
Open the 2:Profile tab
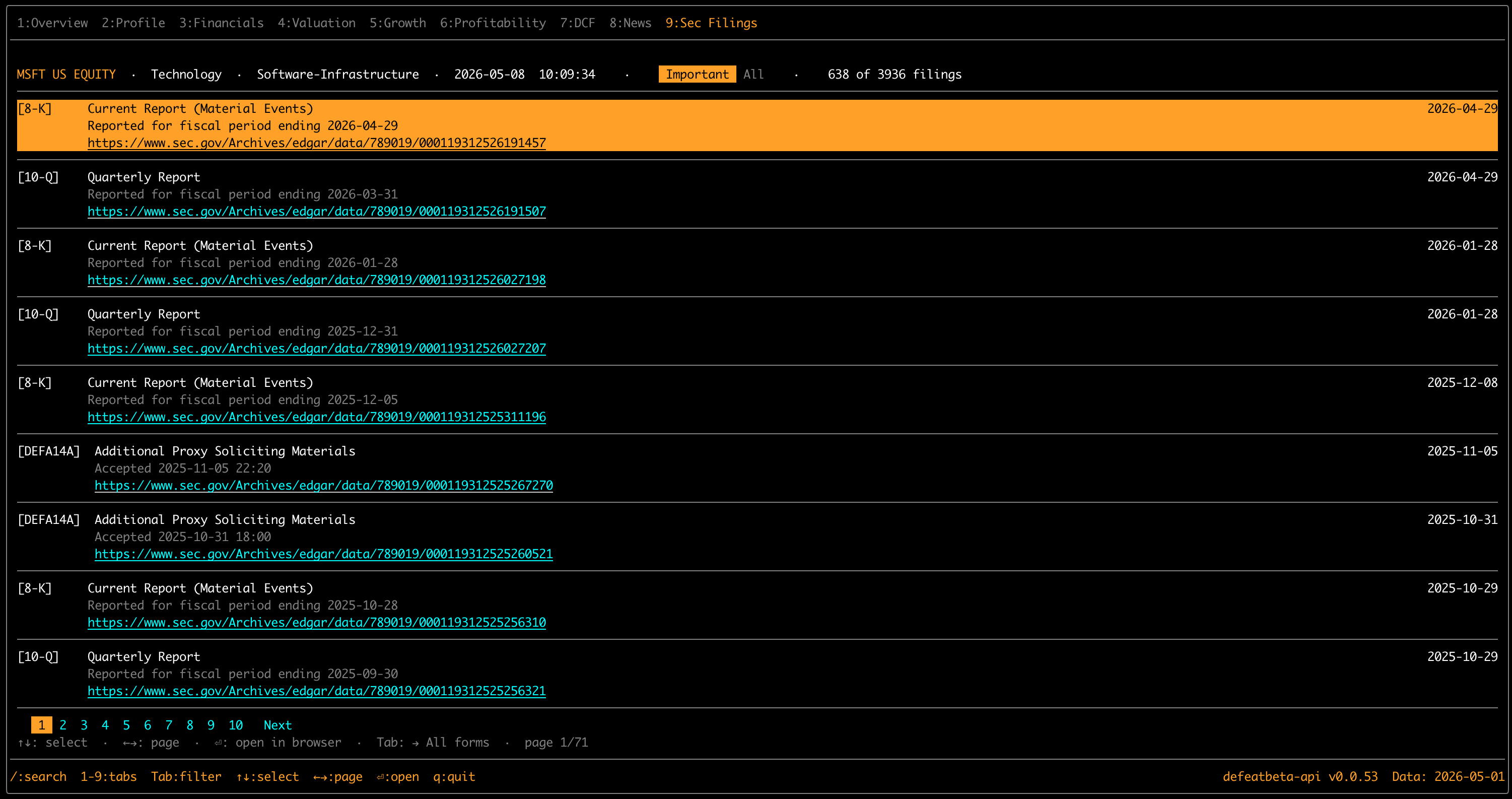[x=133, y=23]
